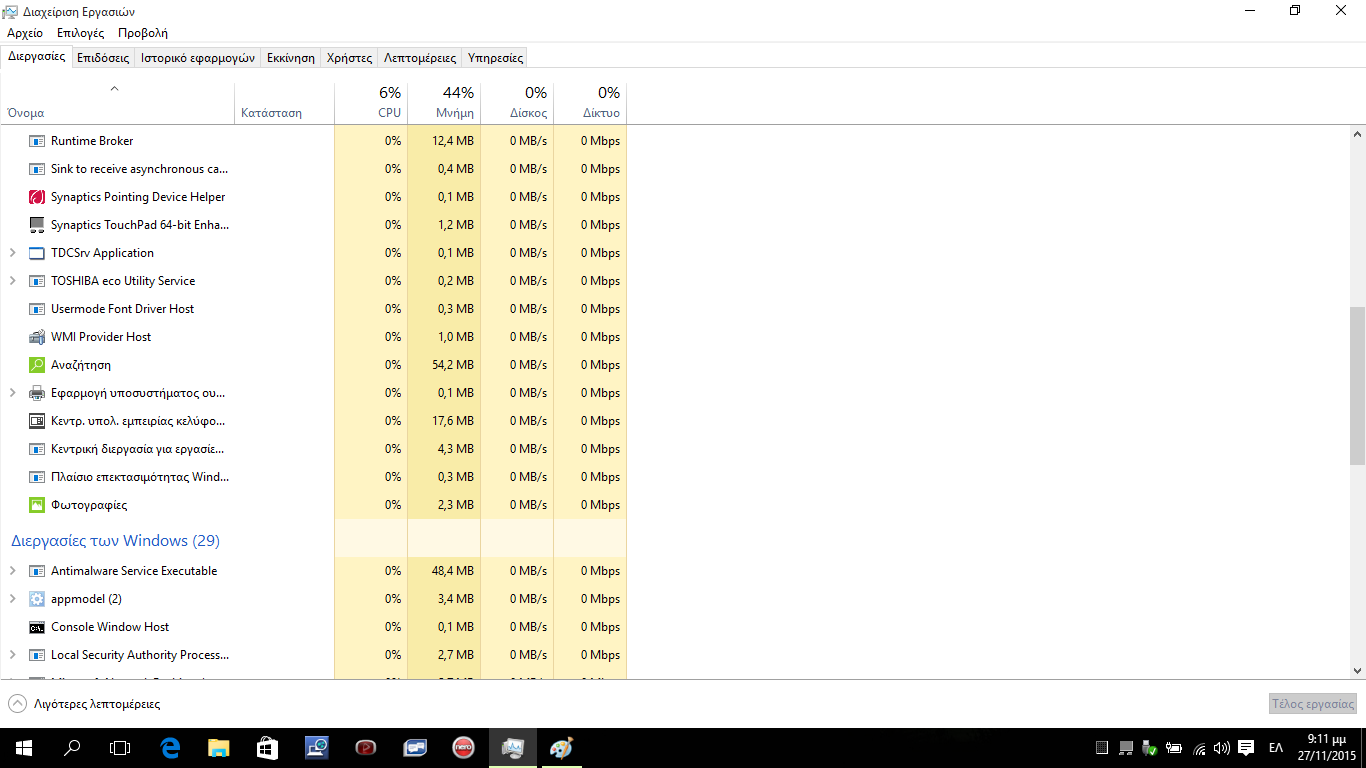Click the volume speaker tray icon
The width and height of the screenshot is (1366, 768).
(1221, 748)
